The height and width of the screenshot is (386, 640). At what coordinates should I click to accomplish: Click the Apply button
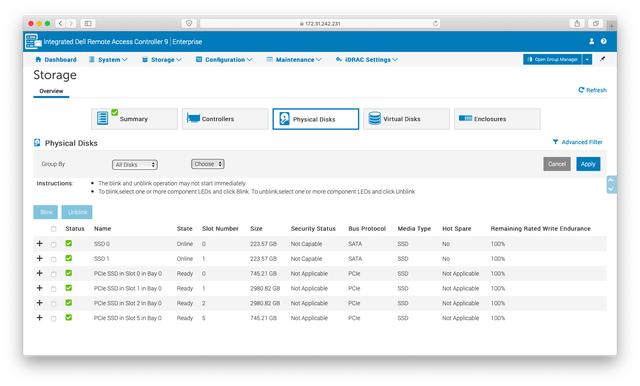(588, 164)
